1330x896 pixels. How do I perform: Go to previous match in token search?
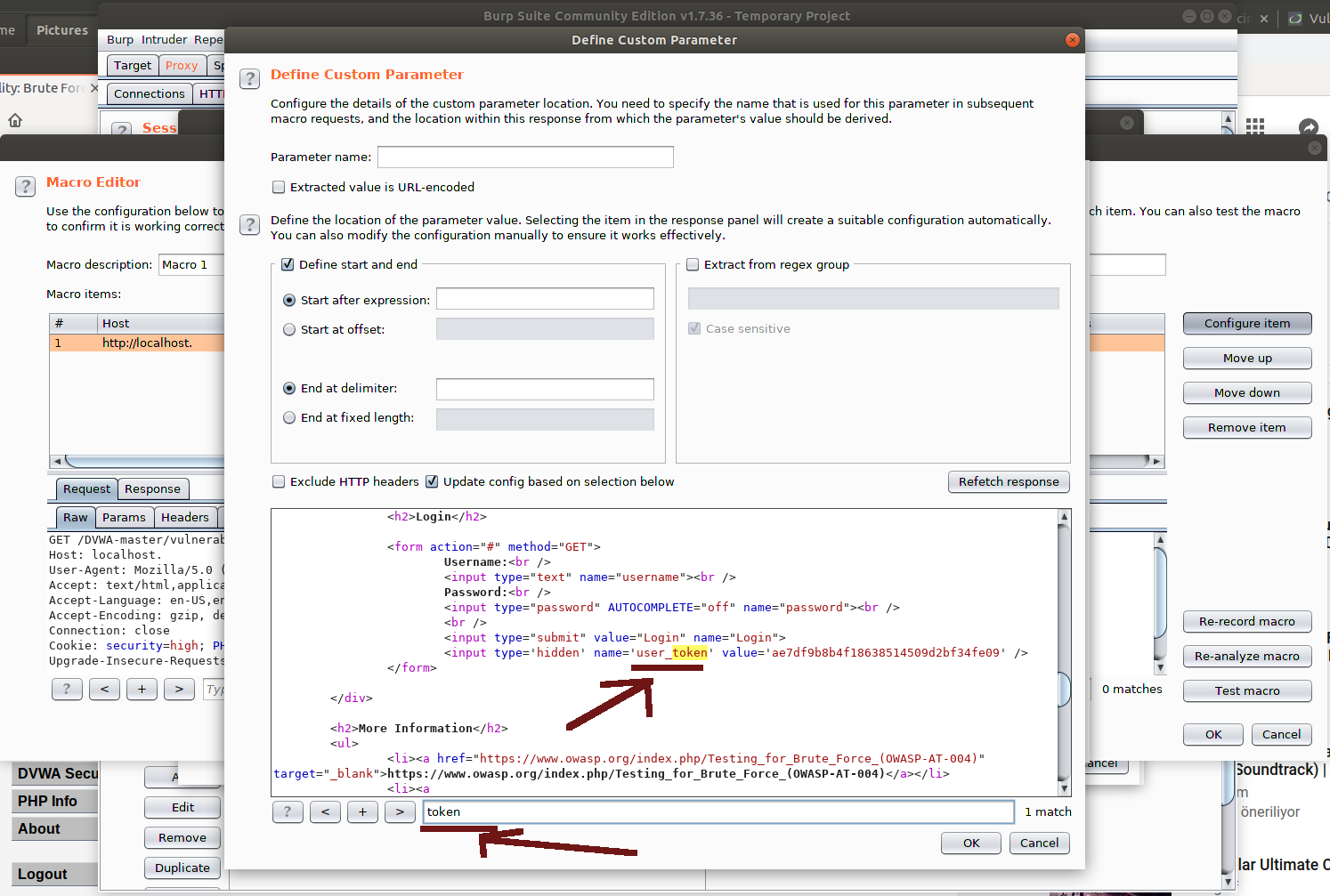(325, 811)
